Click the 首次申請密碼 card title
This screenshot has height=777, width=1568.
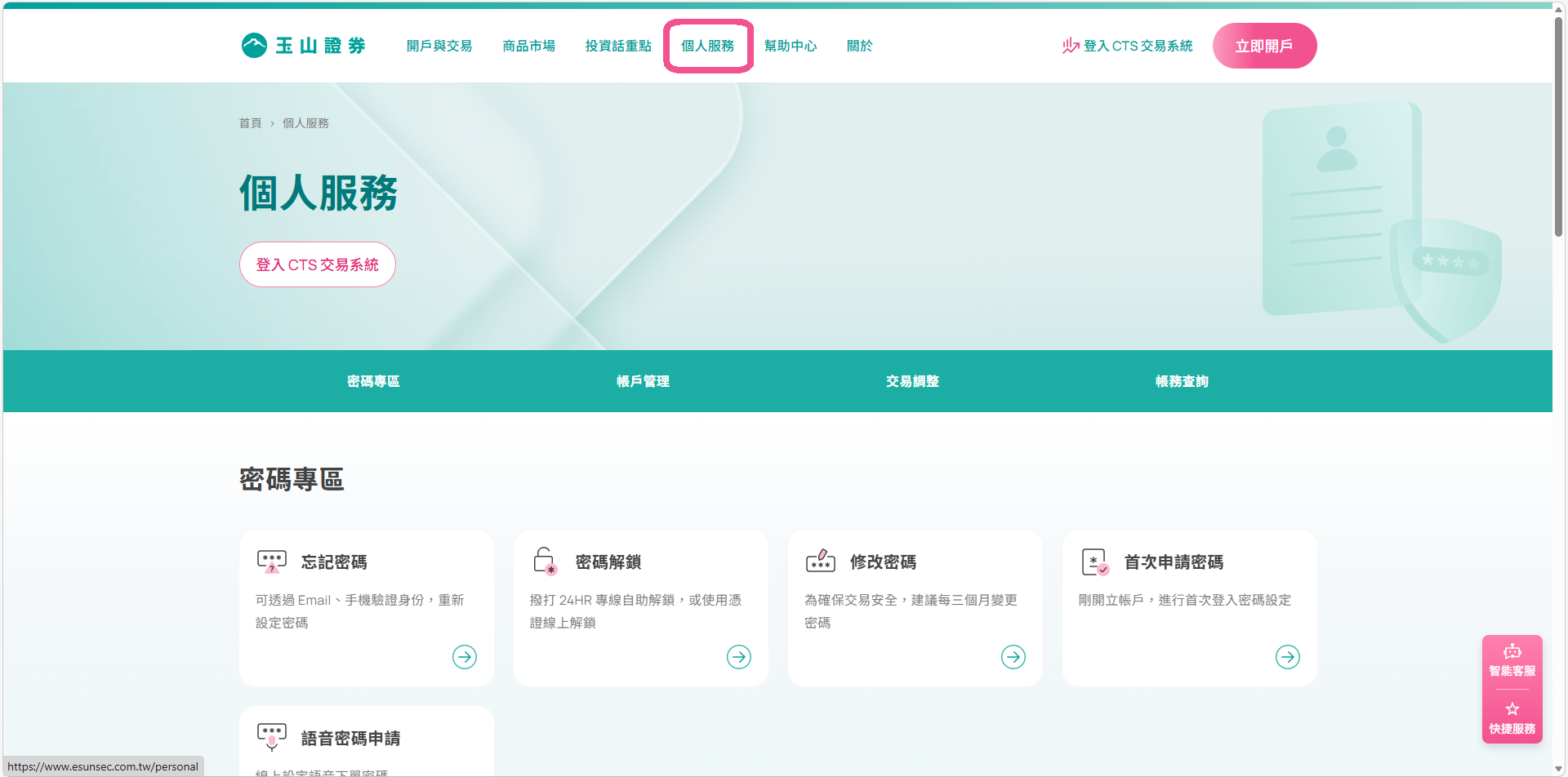tap(1174, 562)
